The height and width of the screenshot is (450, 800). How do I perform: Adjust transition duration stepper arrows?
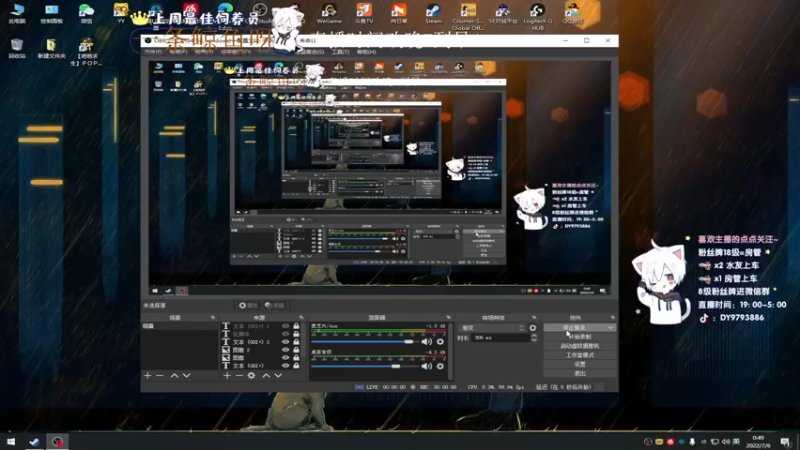[x=534, y=338]
